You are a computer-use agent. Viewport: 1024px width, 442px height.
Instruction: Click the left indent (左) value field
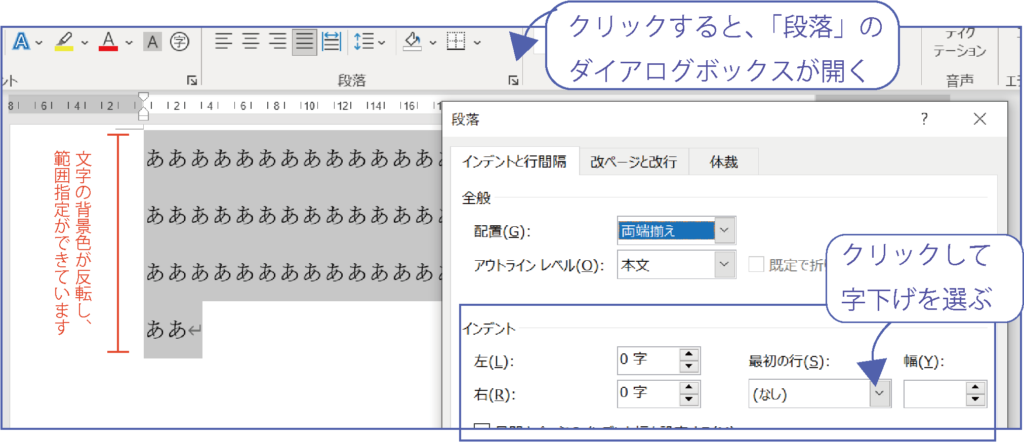point(647,360)
